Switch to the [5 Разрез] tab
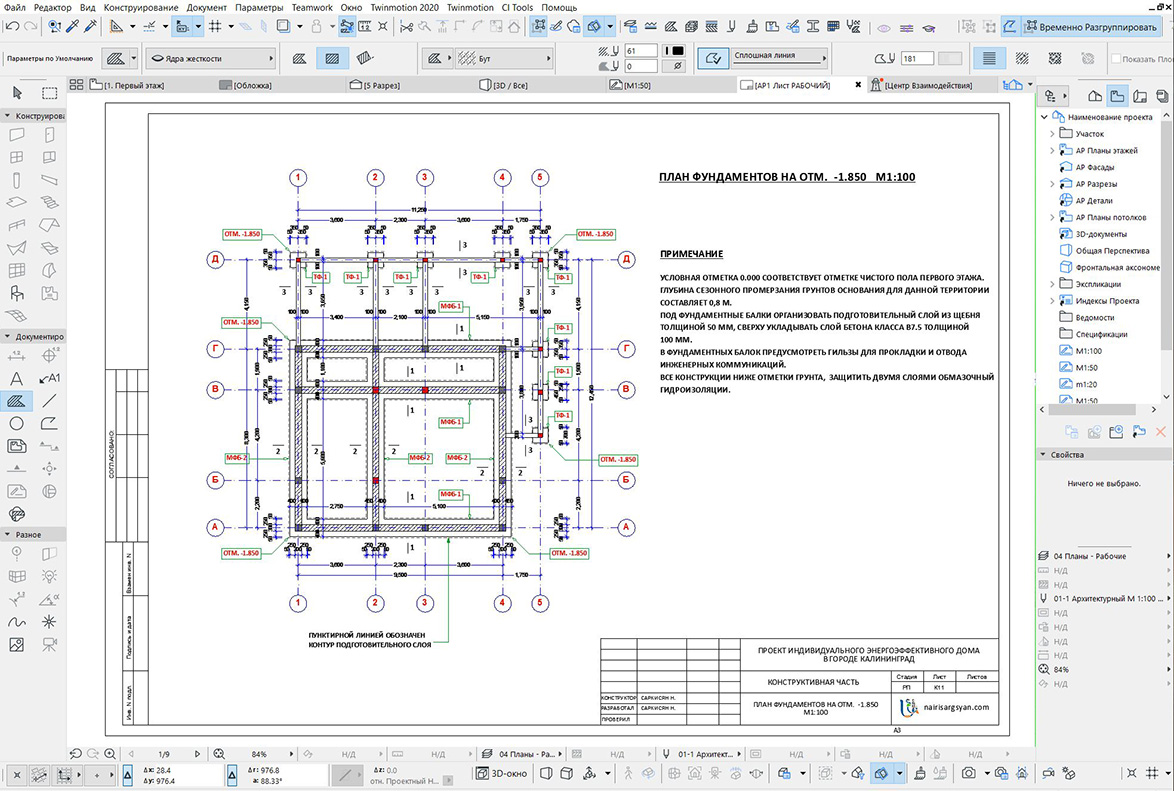Image resolution: width=1174 pixels, height=791 pixels. coord(374,85)
